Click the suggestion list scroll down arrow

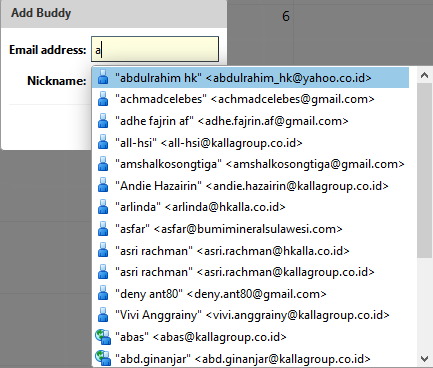424,359
